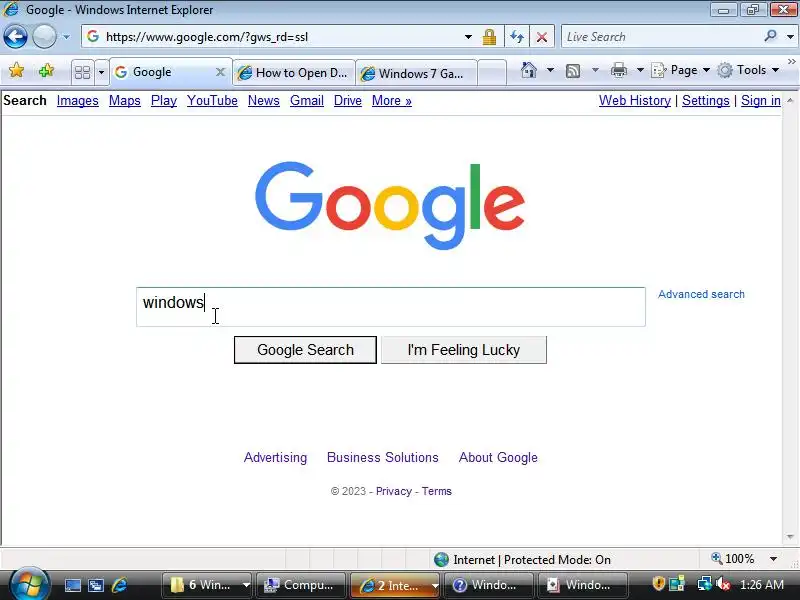
Task: Click the RSS feeds icon
Action: (x=573, y=70)
